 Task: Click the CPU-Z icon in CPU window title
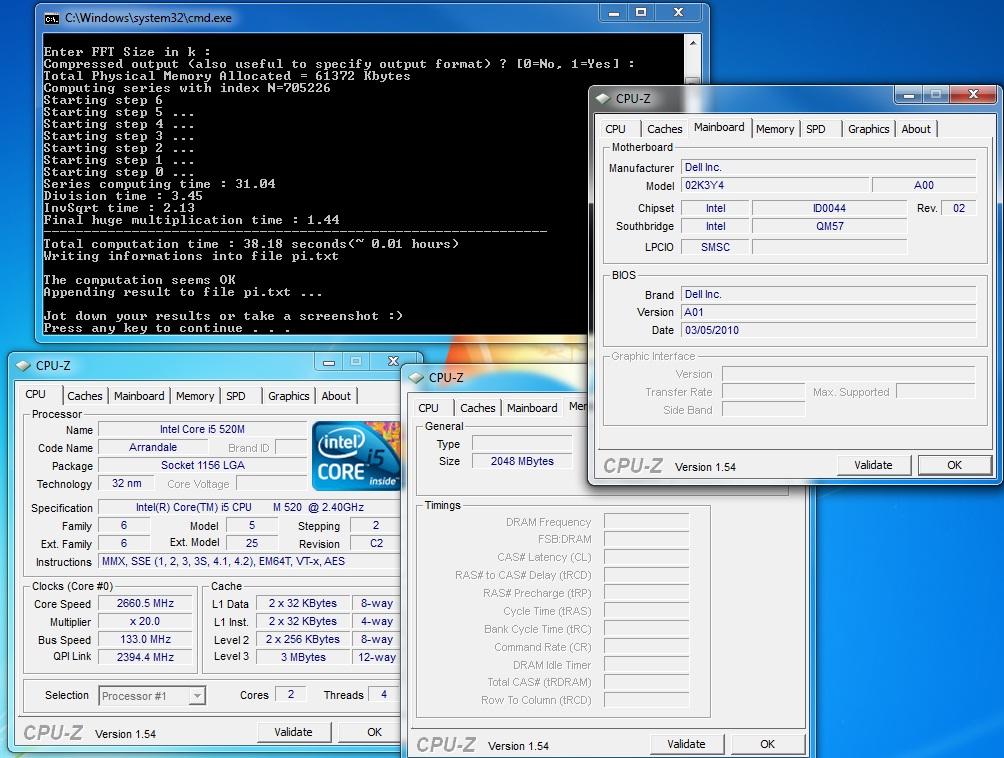pos(23,366)
